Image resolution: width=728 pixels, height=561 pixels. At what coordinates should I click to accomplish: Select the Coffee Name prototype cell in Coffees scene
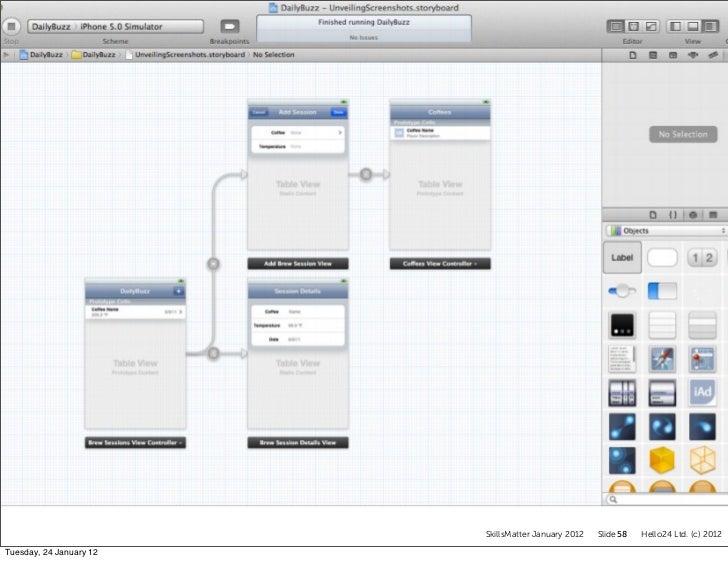pos(440,133)
